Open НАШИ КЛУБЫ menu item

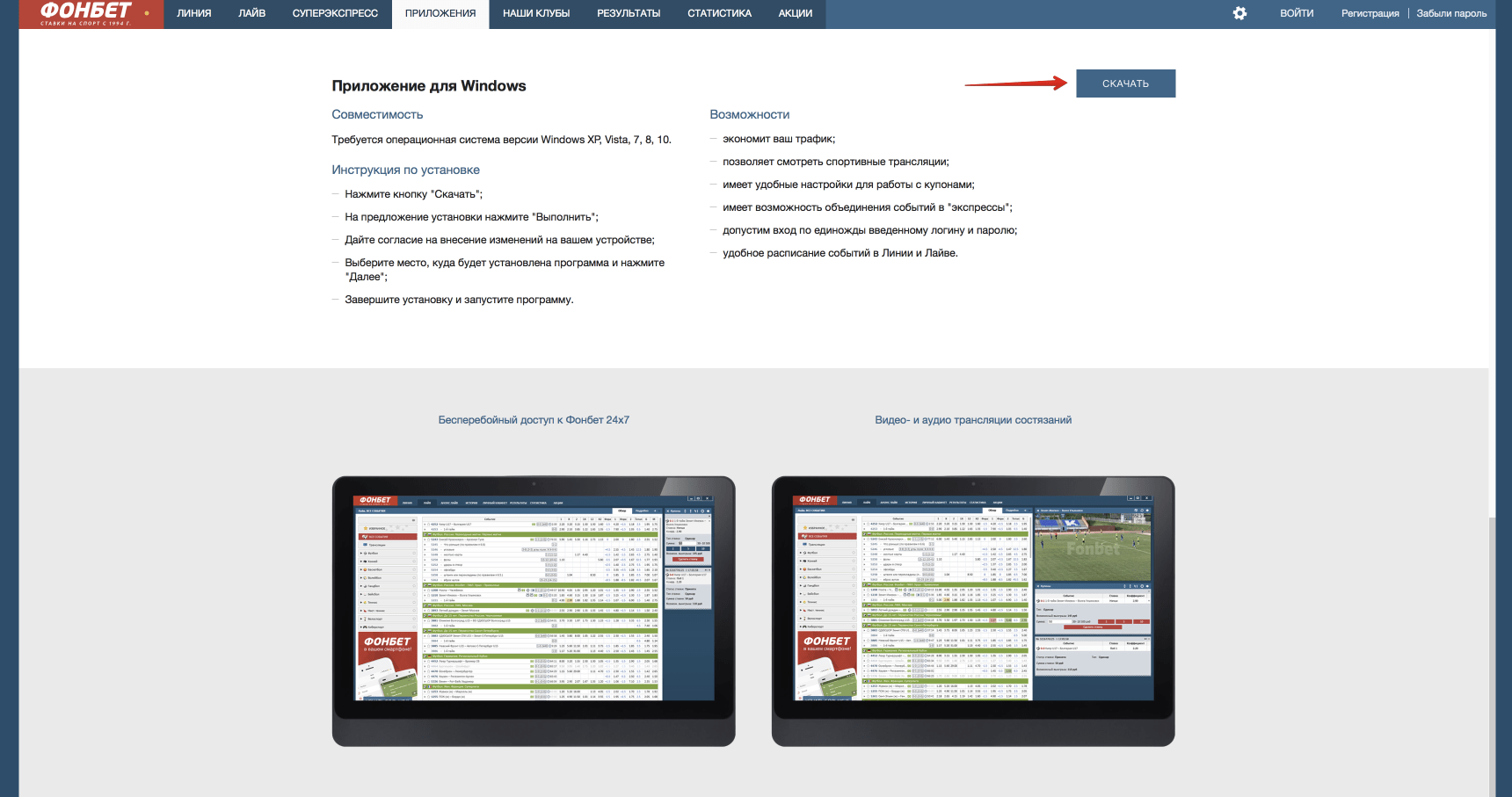click(536, 13)
